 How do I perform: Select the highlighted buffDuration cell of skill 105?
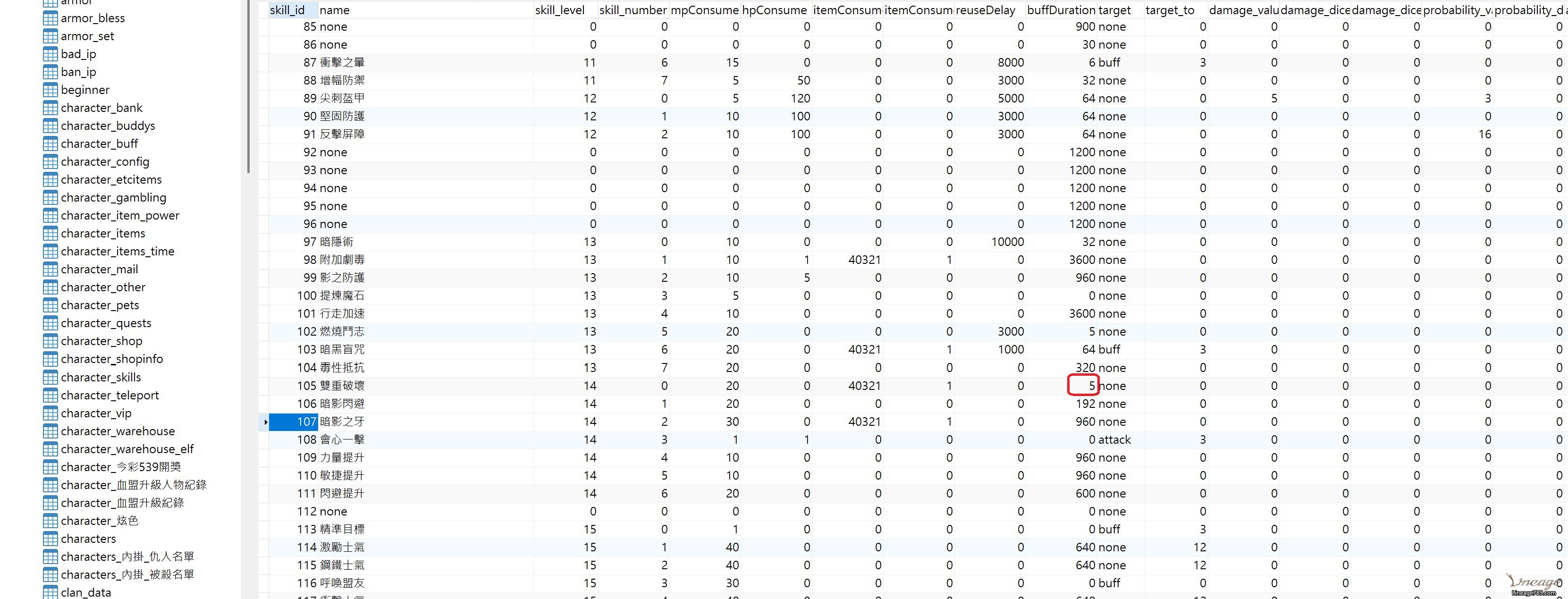(x=1082, y=386)
